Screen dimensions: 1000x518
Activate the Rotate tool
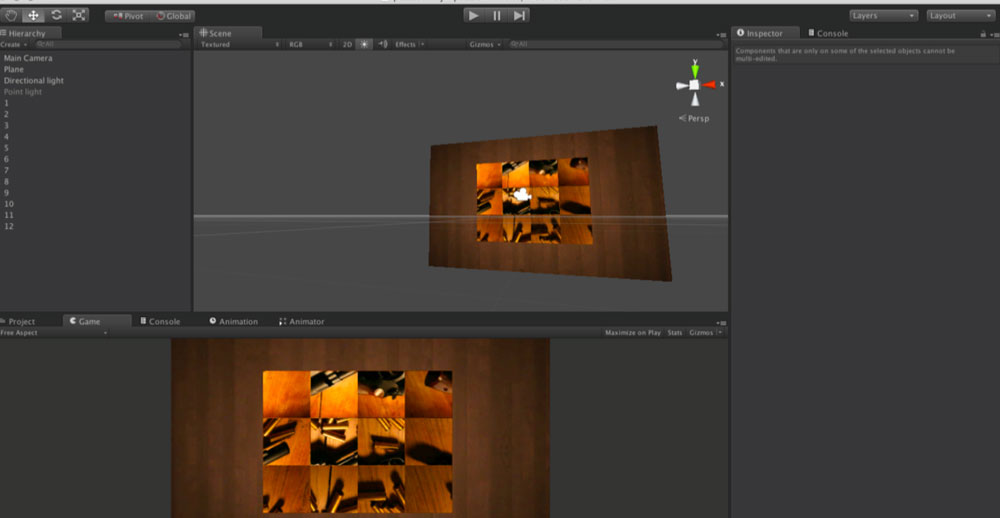click(x=56, y=15)
